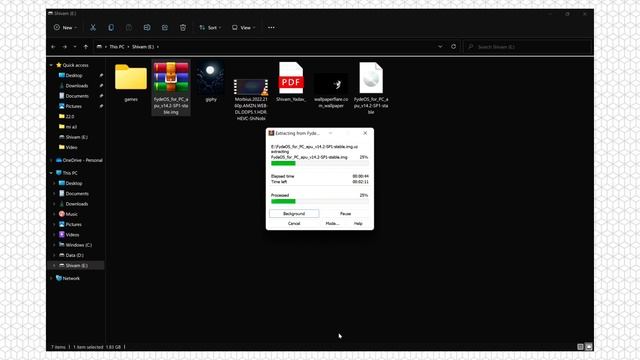Click the Search Shivam (E:) box
Screen dimensions: 640x360
tap(527, 47)
